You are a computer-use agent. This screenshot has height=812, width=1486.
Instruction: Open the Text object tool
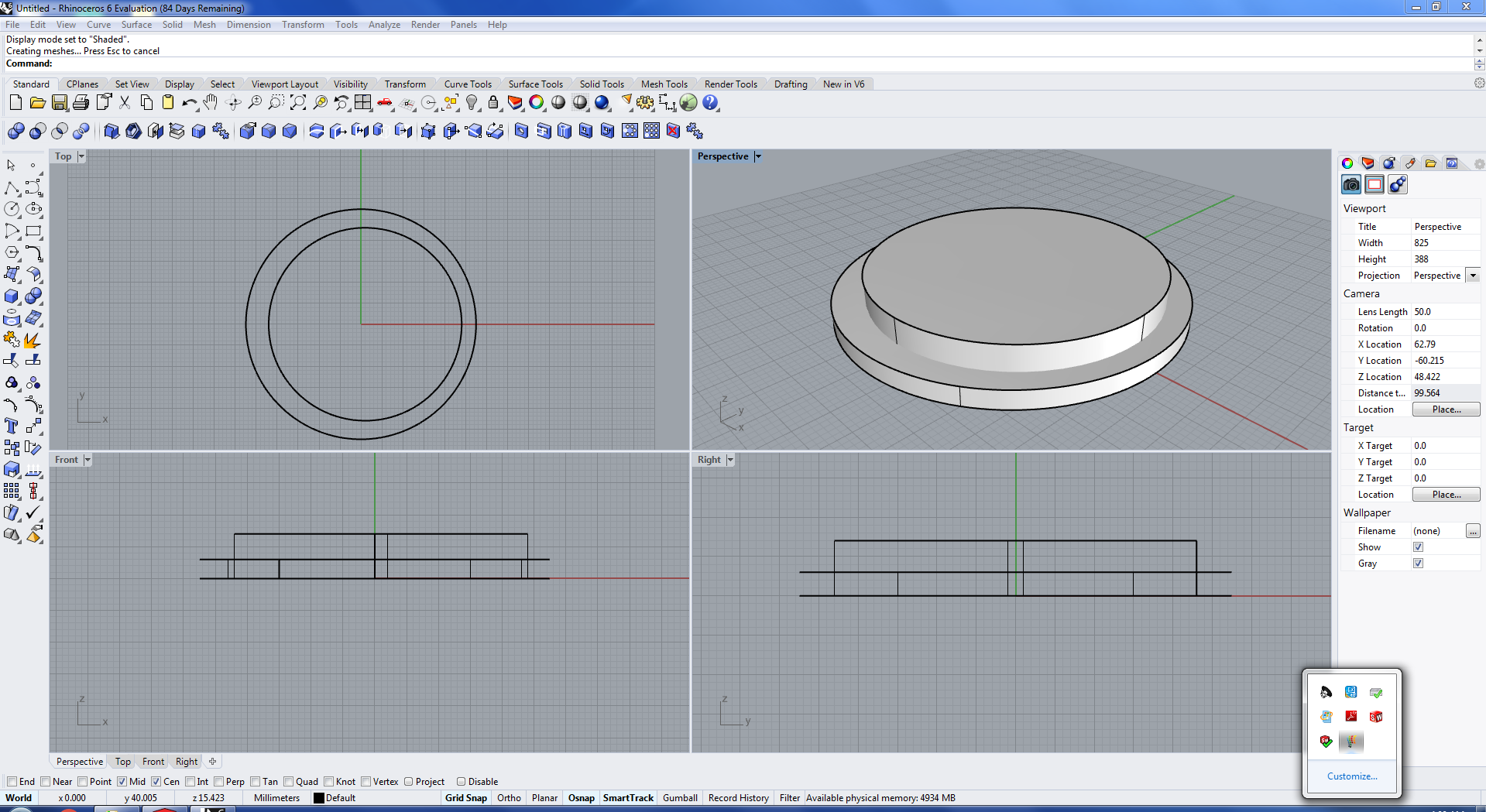[x=12, y=426]
